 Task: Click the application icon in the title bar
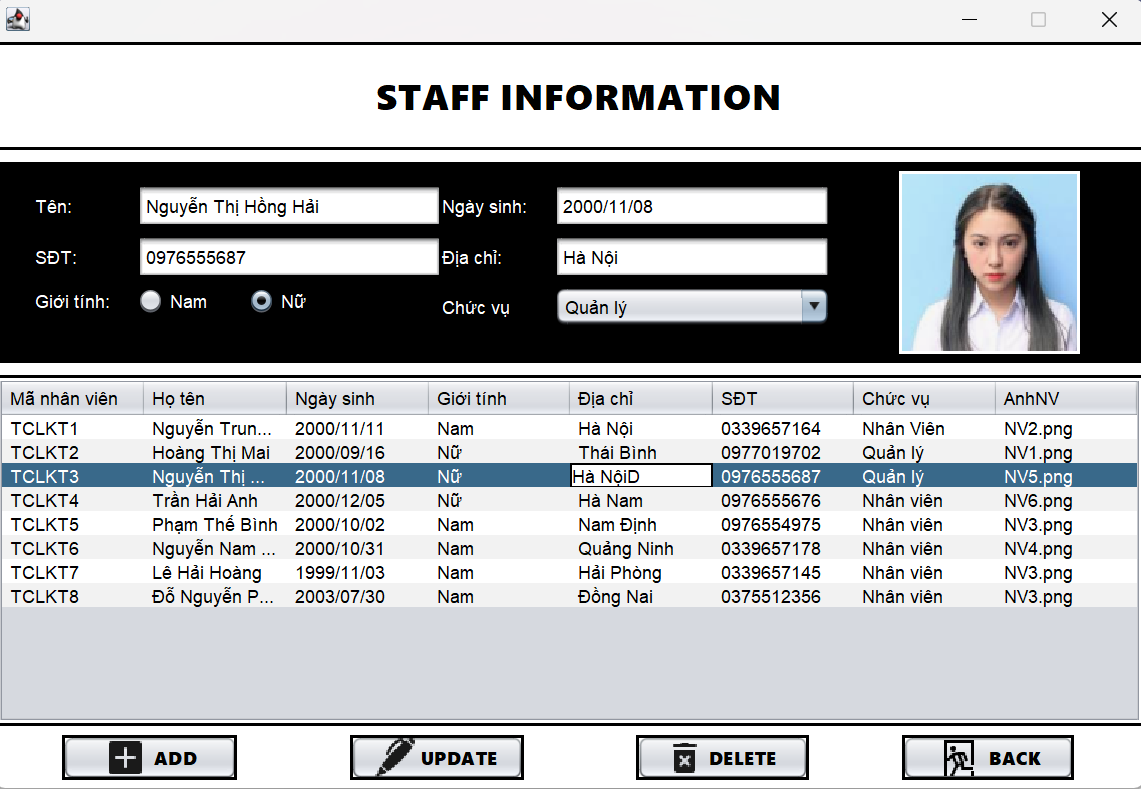click(18, 19)
